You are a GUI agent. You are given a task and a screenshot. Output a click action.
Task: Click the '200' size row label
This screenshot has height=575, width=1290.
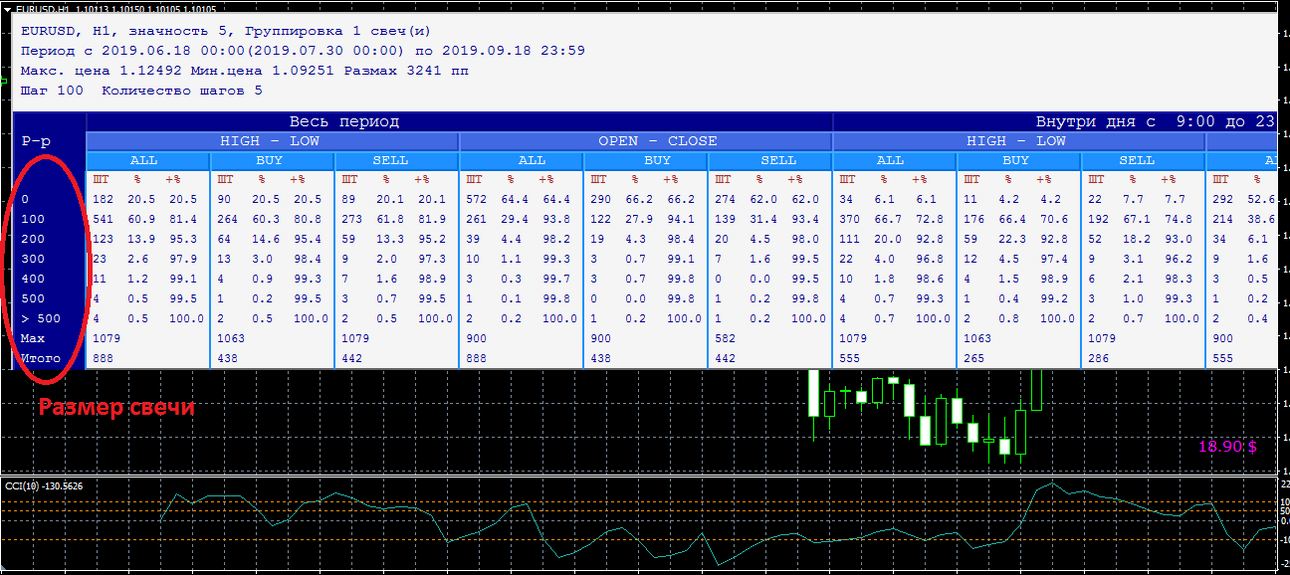click(33, 239)
